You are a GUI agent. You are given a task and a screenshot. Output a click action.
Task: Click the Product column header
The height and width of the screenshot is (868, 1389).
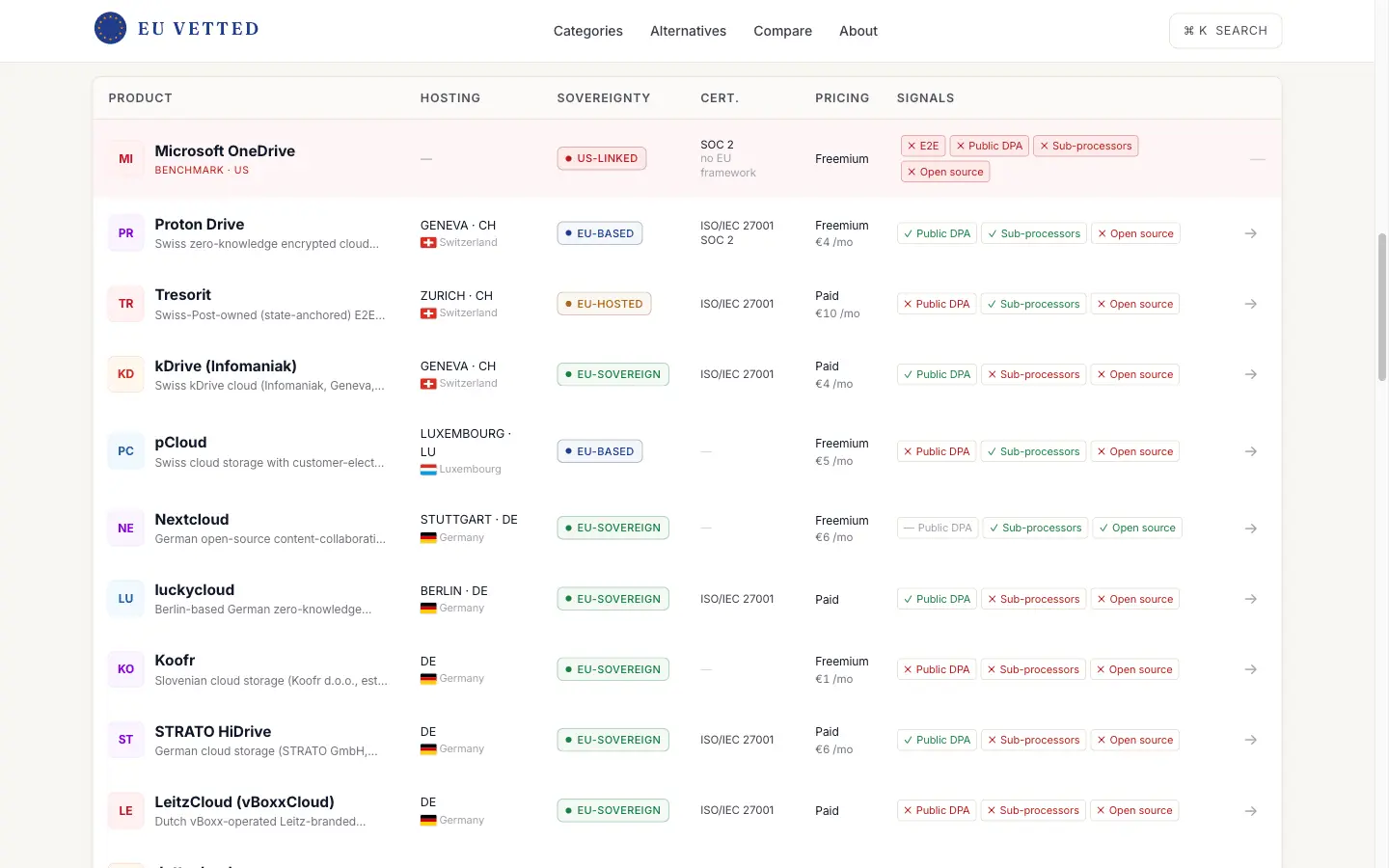(x=140, y=98)
